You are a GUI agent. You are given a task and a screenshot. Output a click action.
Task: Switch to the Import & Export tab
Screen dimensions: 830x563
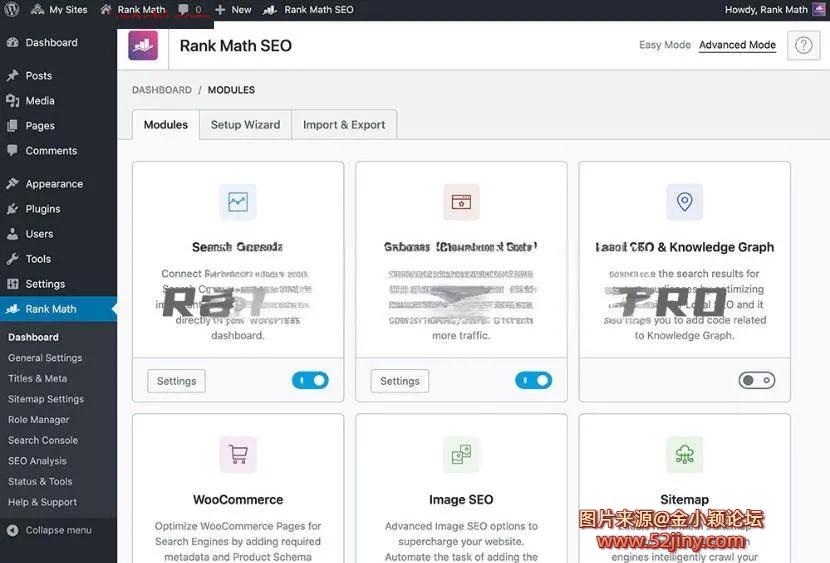tap(344, 125)
